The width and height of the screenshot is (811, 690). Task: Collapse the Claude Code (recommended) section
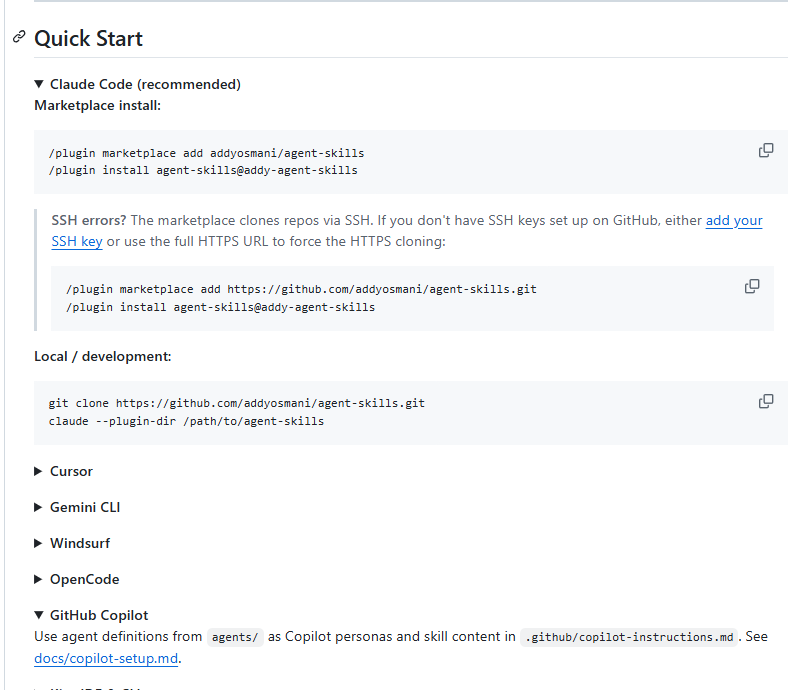pyautogui.click(x=138, y=84)
